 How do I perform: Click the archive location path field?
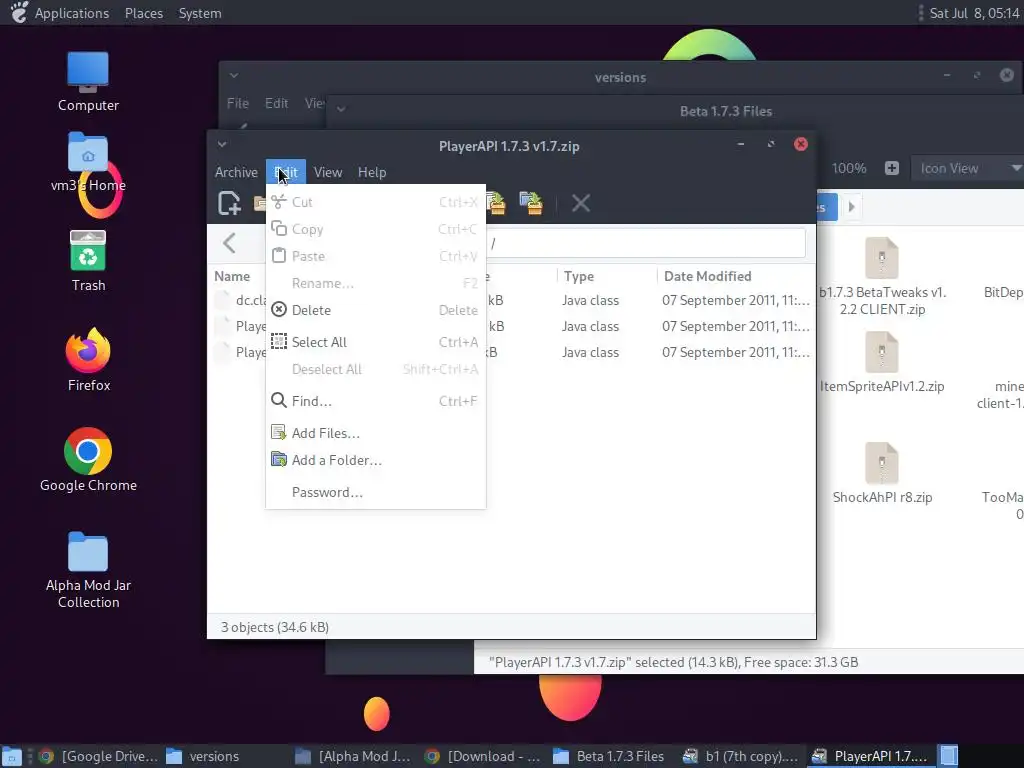tap(645, 244)
